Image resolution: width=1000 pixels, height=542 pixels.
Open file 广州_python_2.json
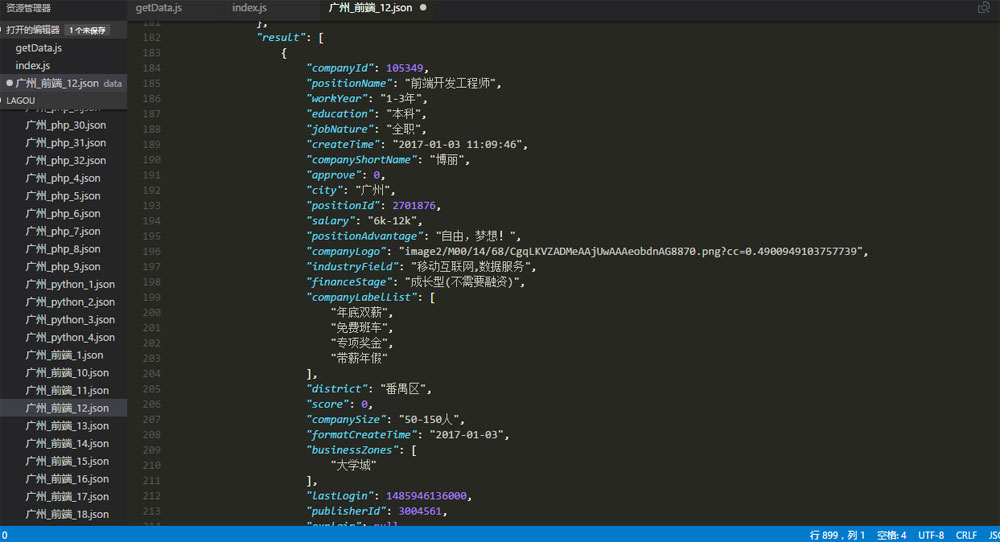click(70, 302)
